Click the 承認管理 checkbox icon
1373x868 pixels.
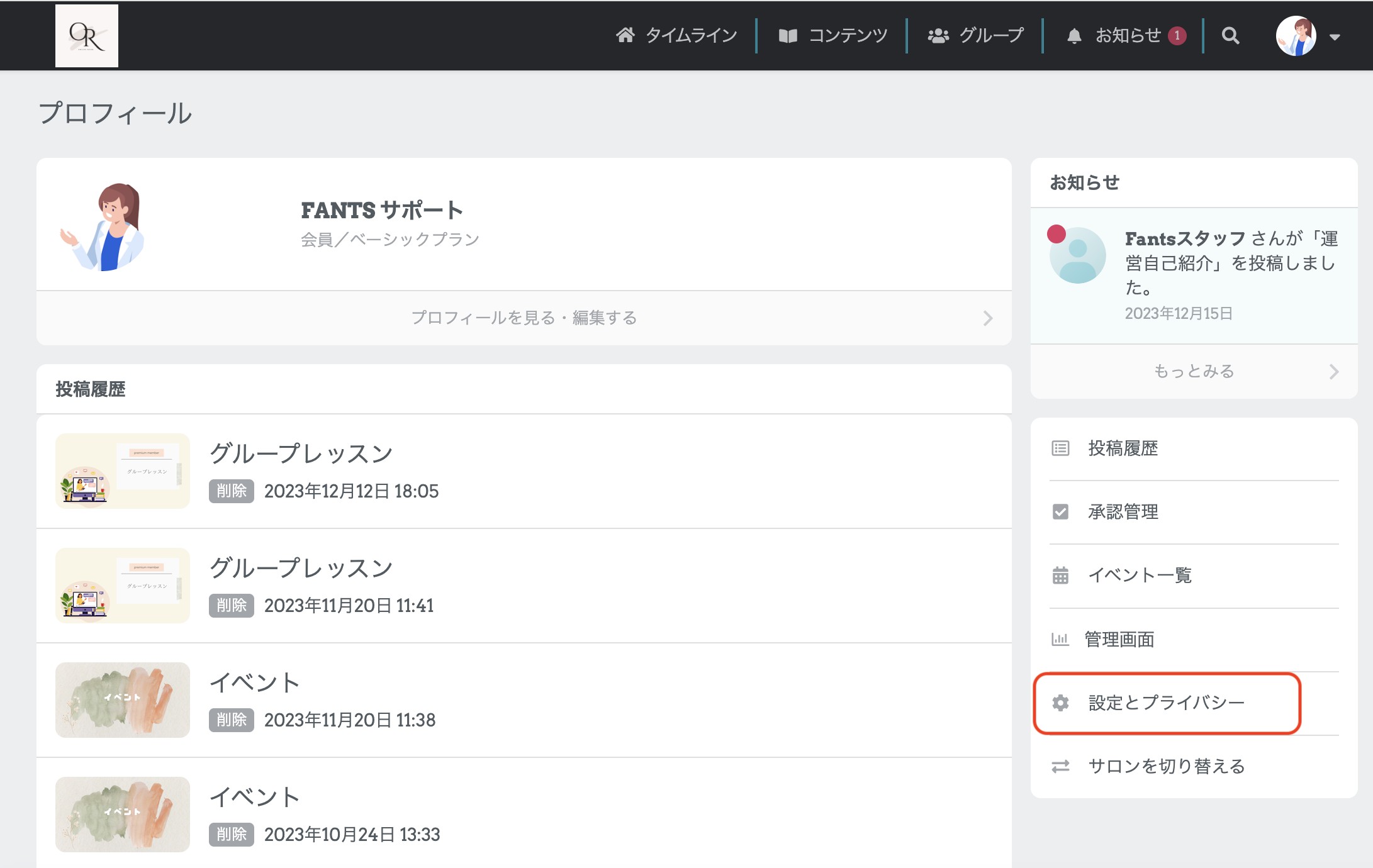pos(1060,511)
